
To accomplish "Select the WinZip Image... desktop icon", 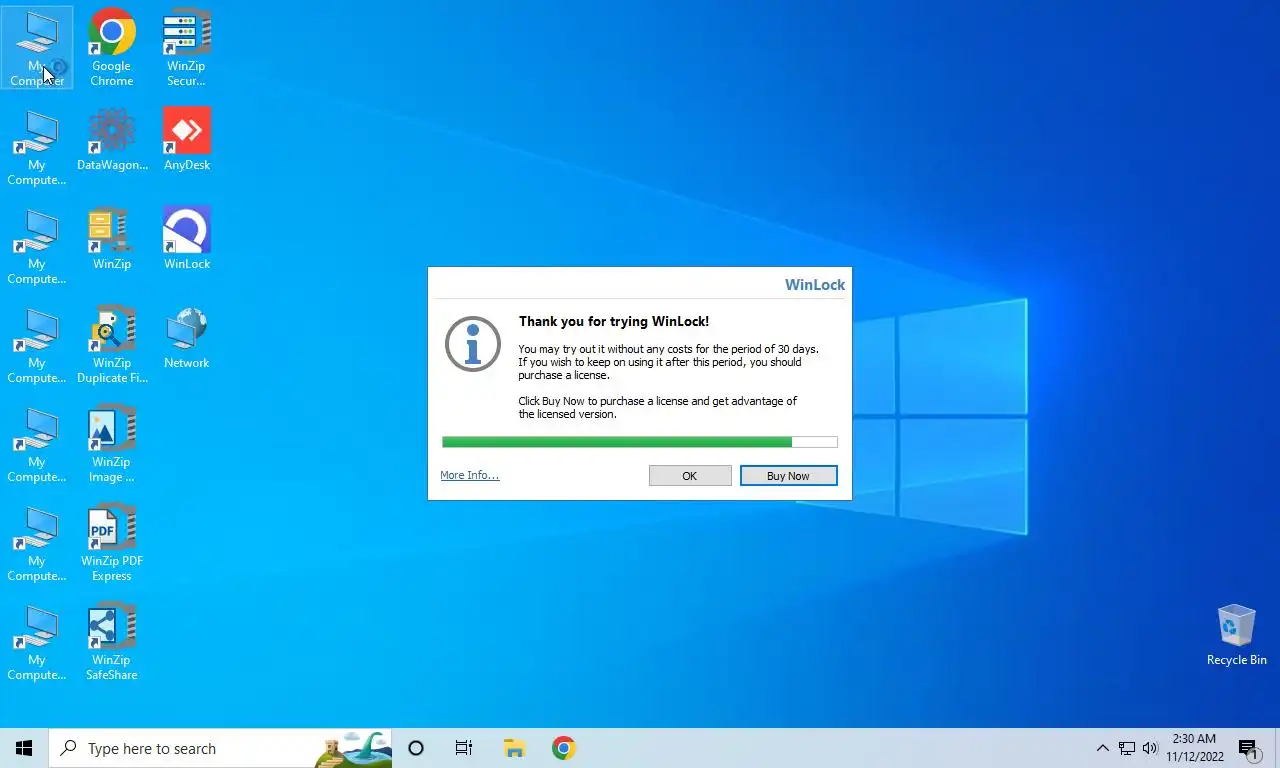I will click(112, 444).
